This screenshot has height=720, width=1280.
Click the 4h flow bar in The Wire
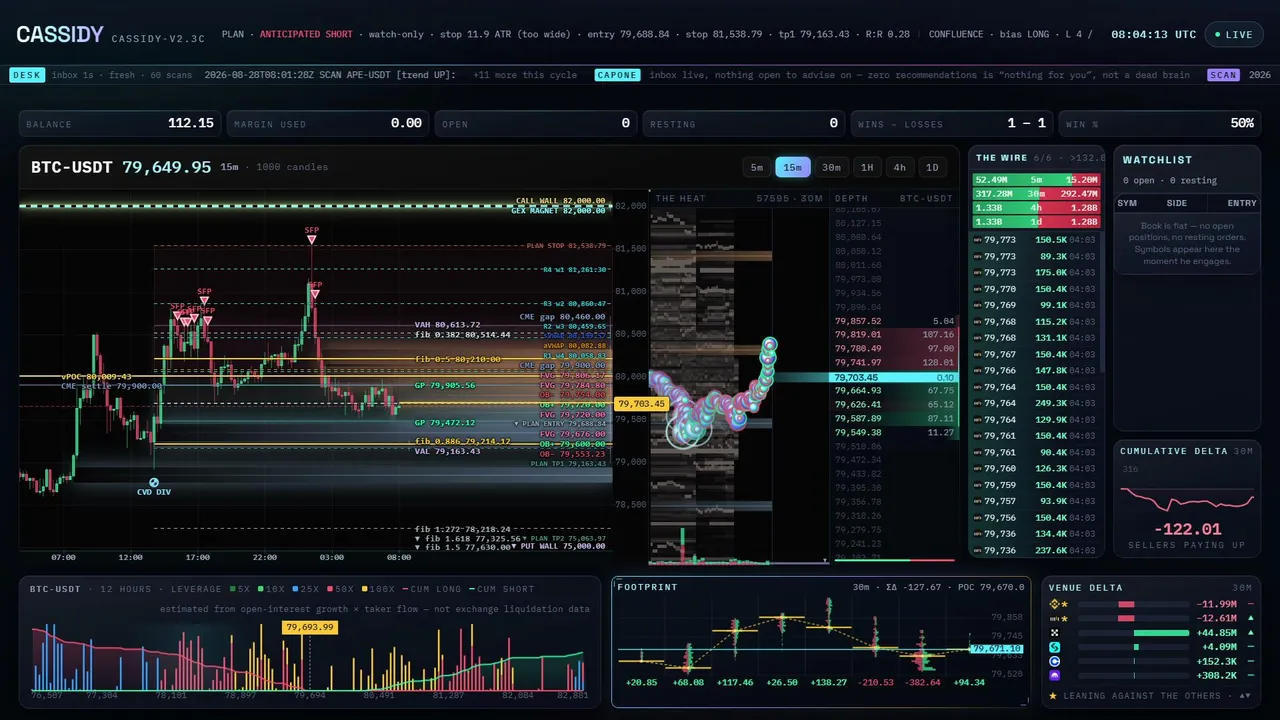(x=1036, y=208)
